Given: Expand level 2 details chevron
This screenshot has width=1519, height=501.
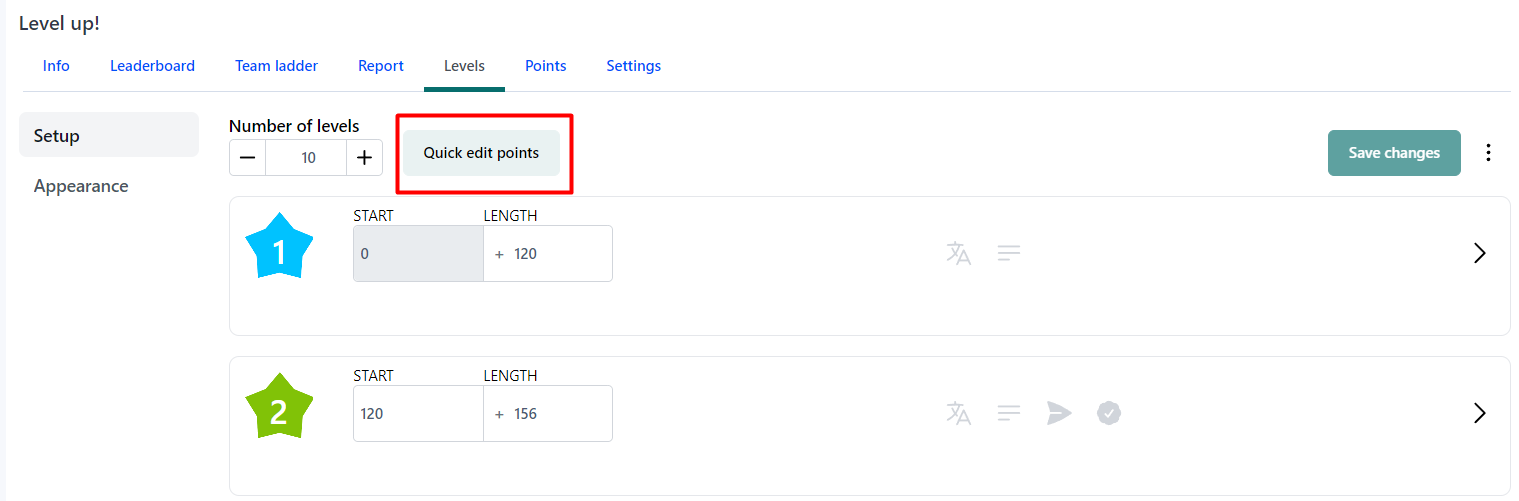Looking at the screenshot, I should [x=1480, y=413].
